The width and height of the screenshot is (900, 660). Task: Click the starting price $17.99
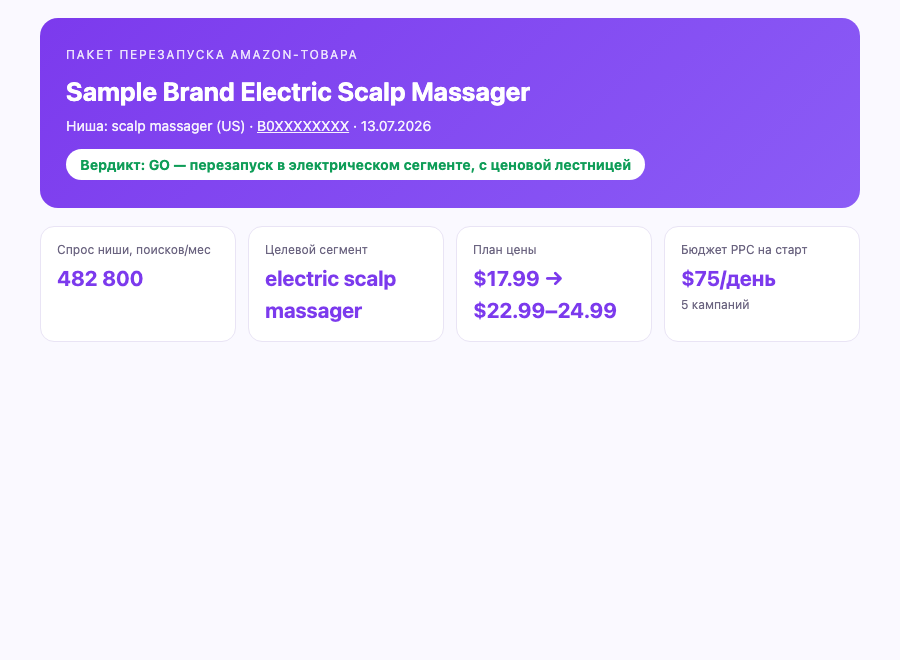[x=506, y=279]
